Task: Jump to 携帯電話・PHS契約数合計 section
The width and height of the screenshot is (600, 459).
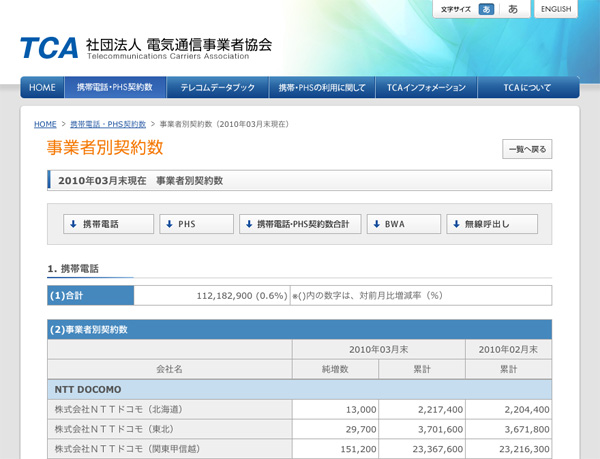Action: [x=300, y=224]
